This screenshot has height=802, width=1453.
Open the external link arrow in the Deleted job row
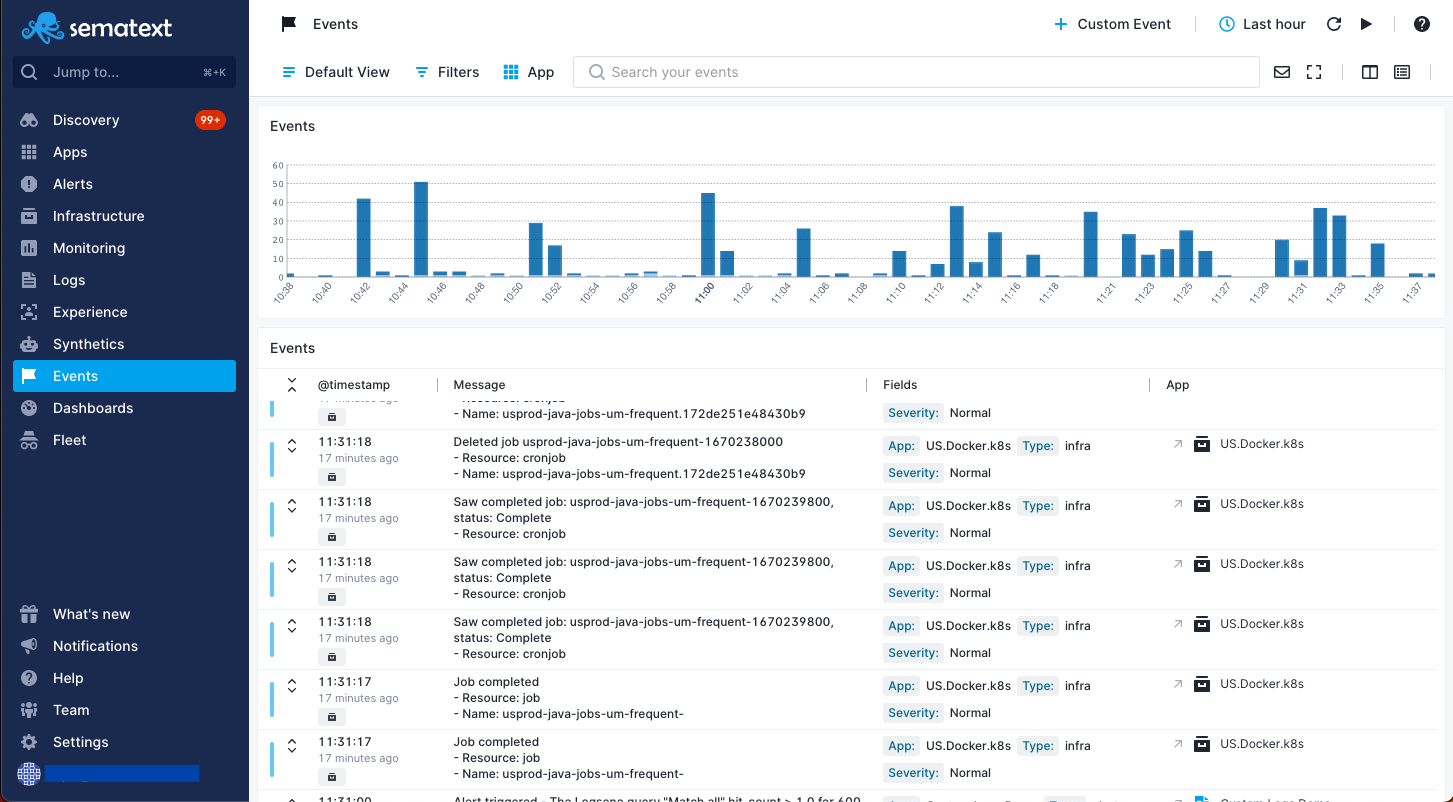point(1178,444)
